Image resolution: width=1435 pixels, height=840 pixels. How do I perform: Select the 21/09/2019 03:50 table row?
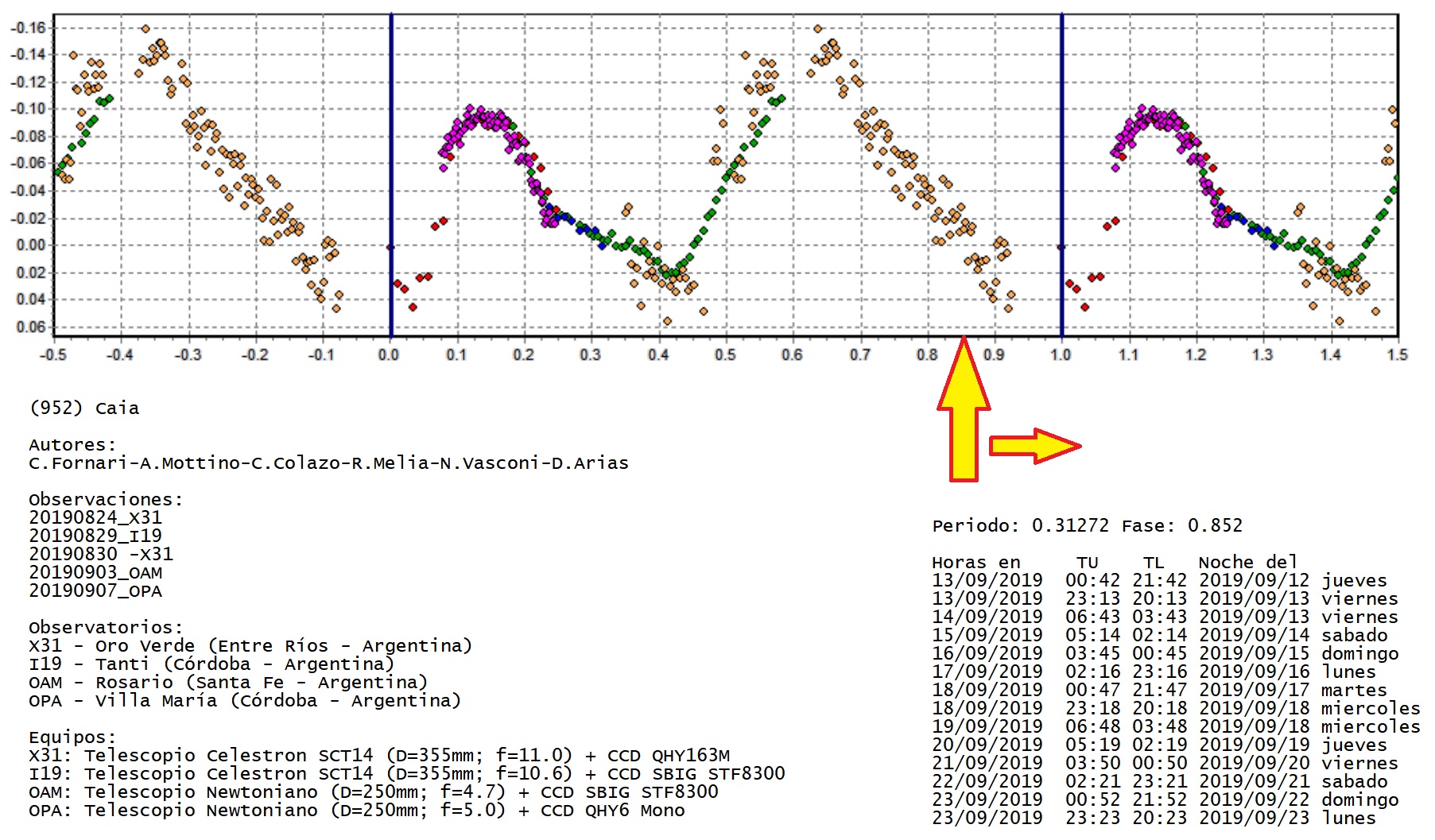coord(1165,763)
